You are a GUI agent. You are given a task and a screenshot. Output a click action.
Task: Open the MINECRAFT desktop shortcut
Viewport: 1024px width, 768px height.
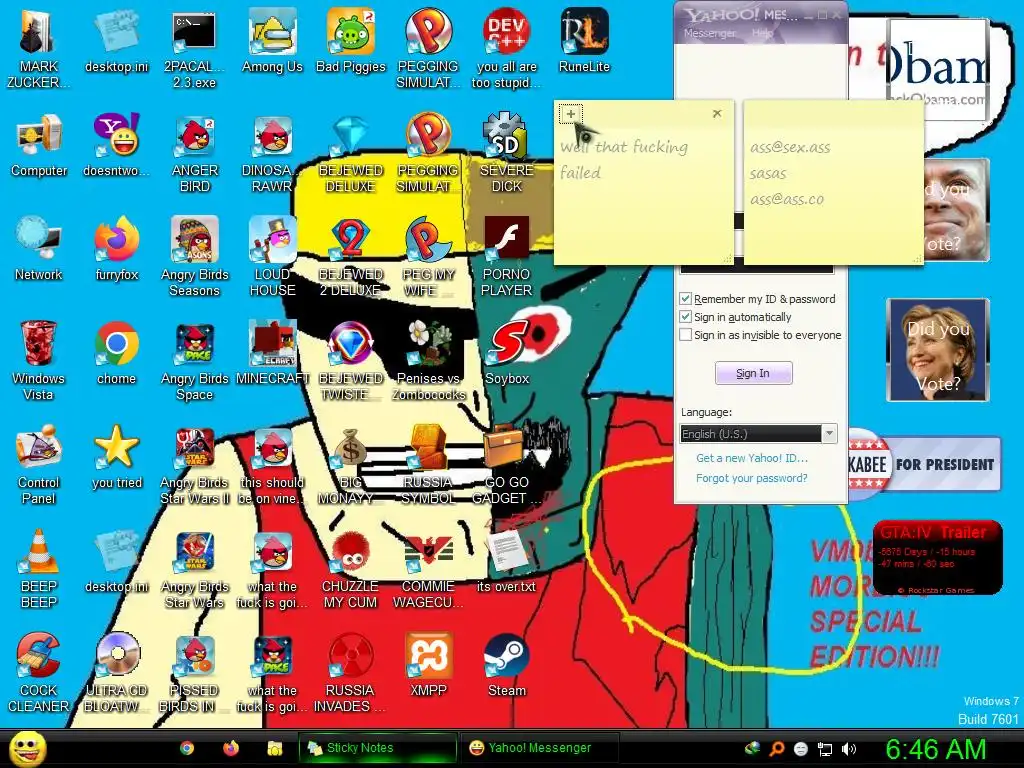(x=272, y=353)
